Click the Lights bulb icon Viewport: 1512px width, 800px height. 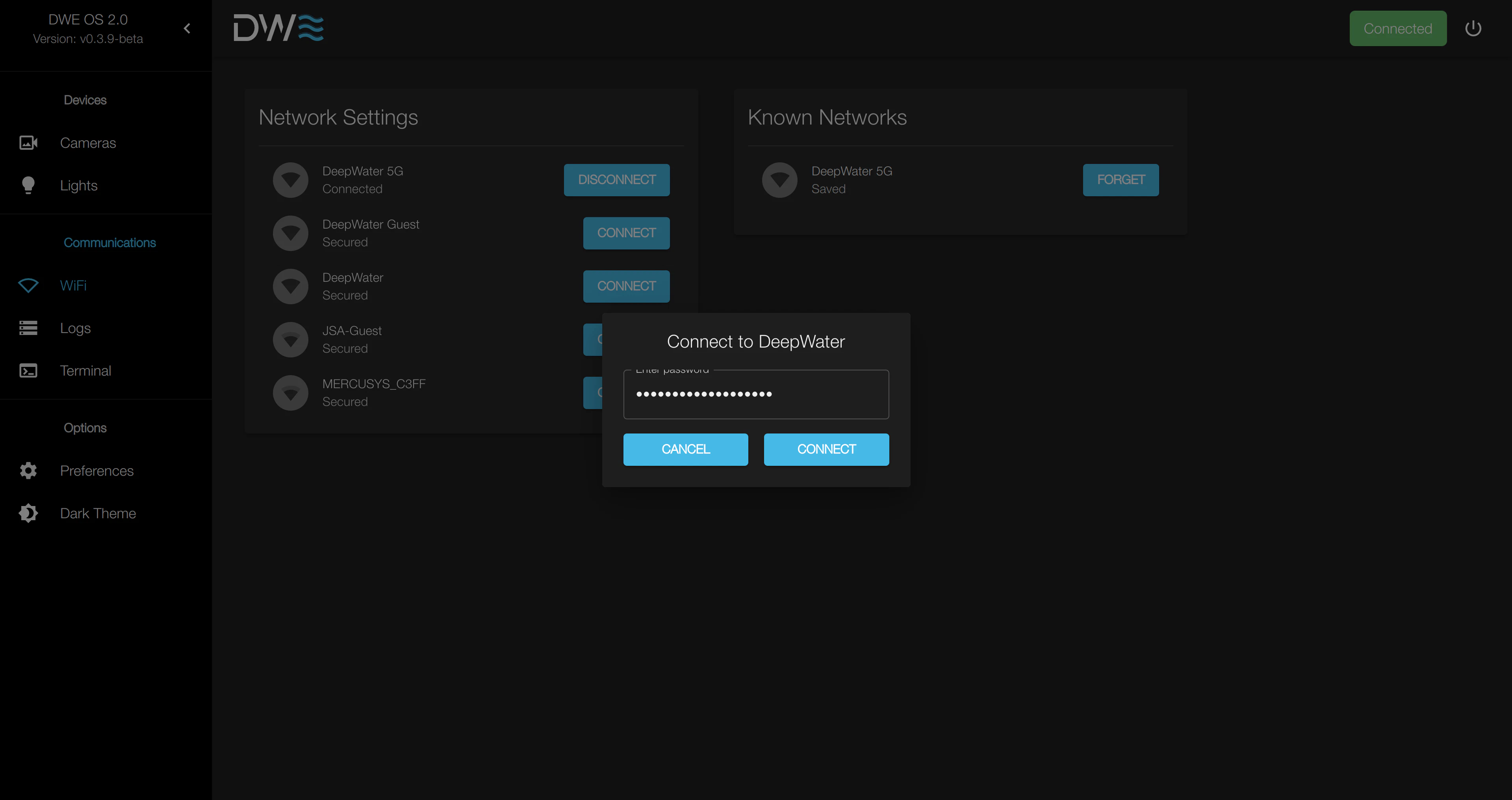(28, 186)
